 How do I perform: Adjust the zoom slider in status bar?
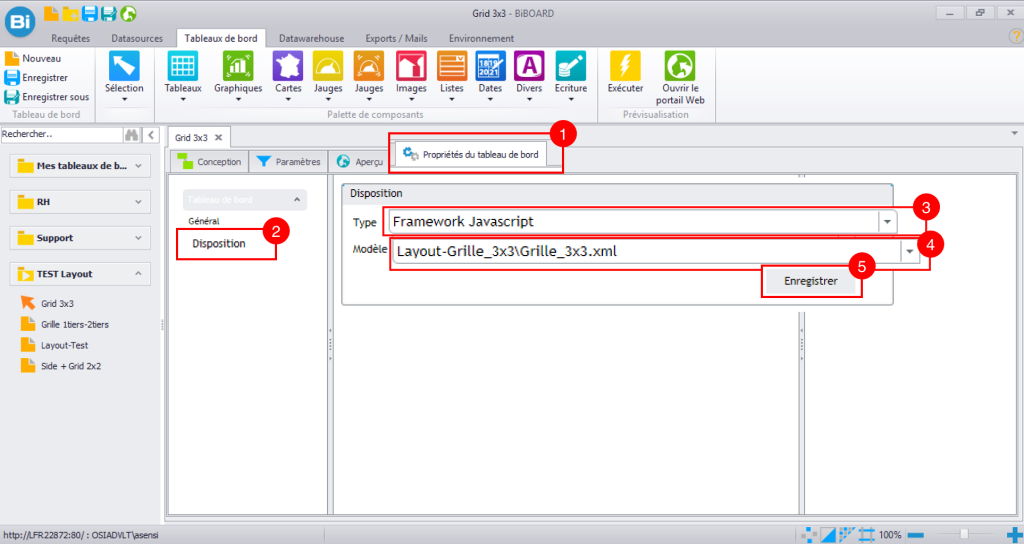[x=964, y=534]
